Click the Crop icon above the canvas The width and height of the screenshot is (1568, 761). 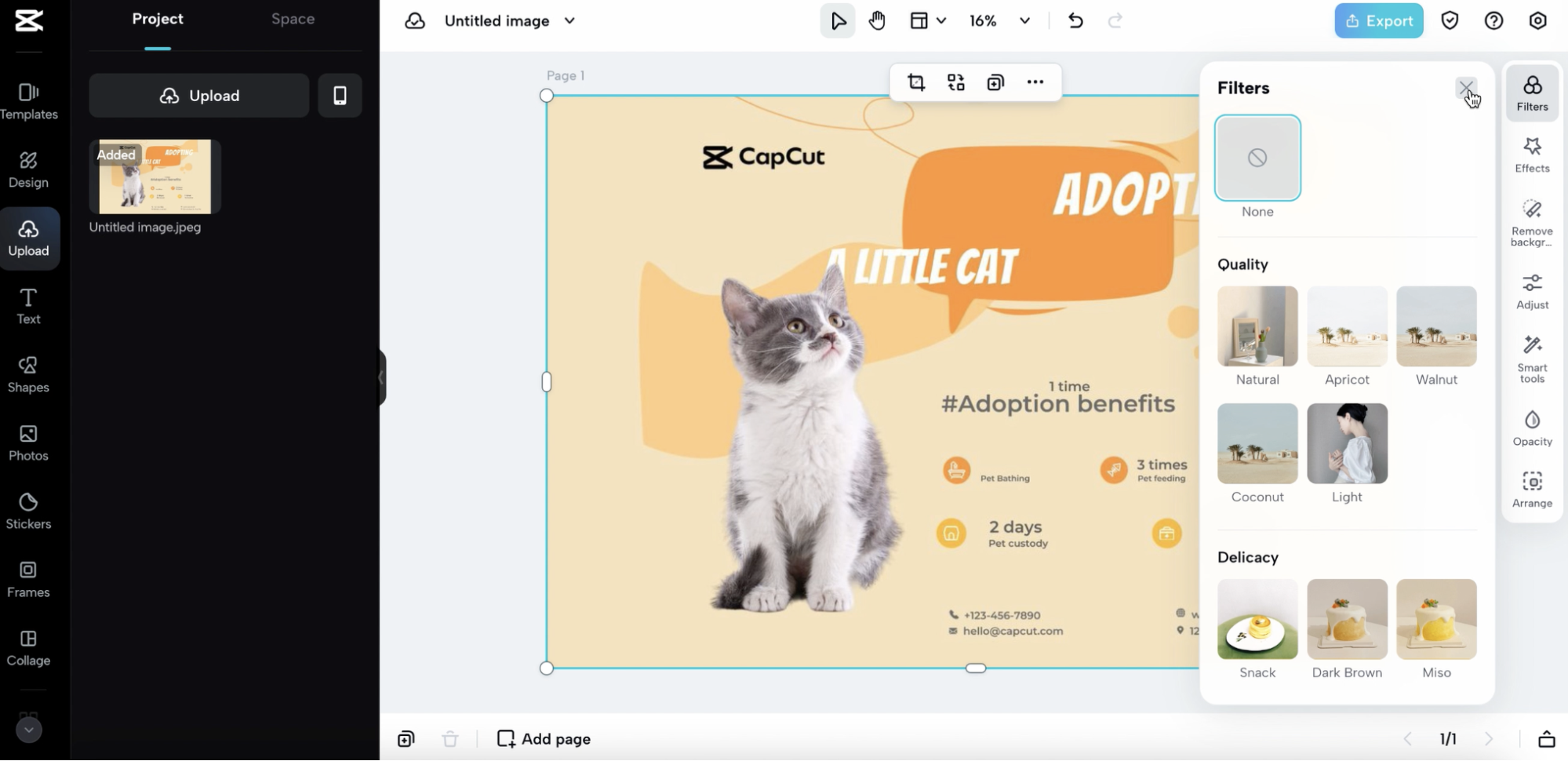(917, 82)
